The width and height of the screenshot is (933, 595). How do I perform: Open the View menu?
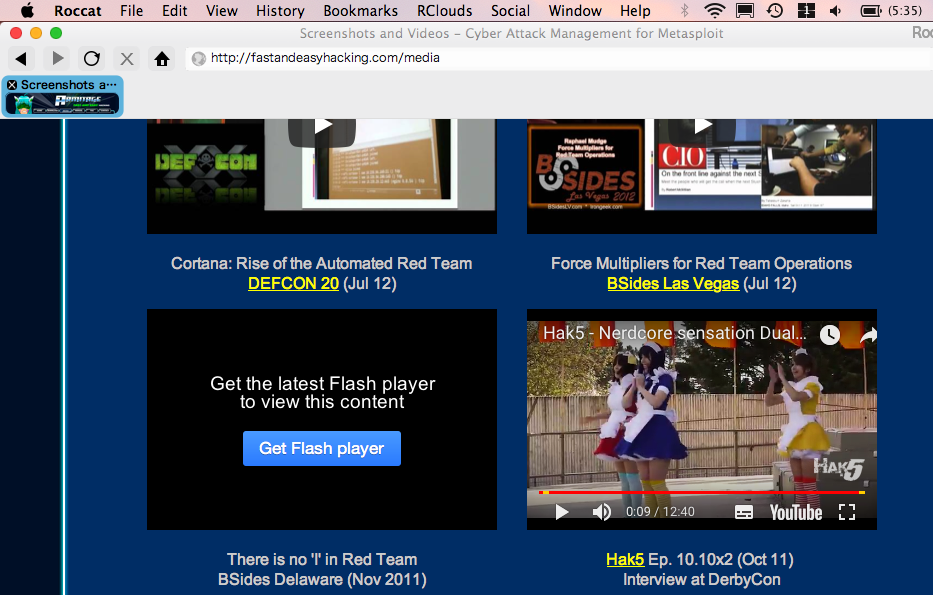[221, 11]
